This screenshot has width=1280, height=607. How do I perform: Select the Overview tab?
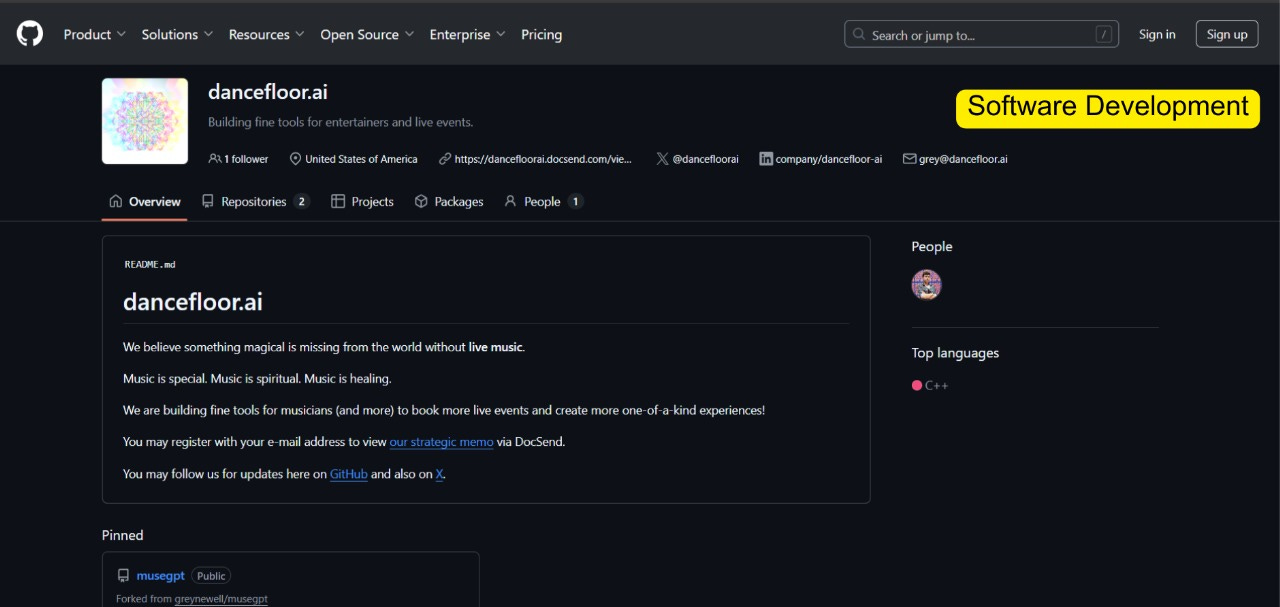pos(145,201)
